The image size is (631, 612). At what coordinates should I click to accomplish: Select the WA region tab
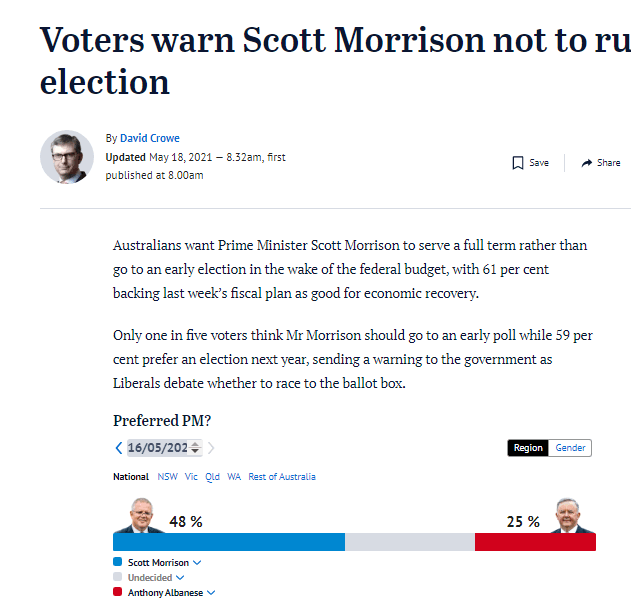pos(234,477)
